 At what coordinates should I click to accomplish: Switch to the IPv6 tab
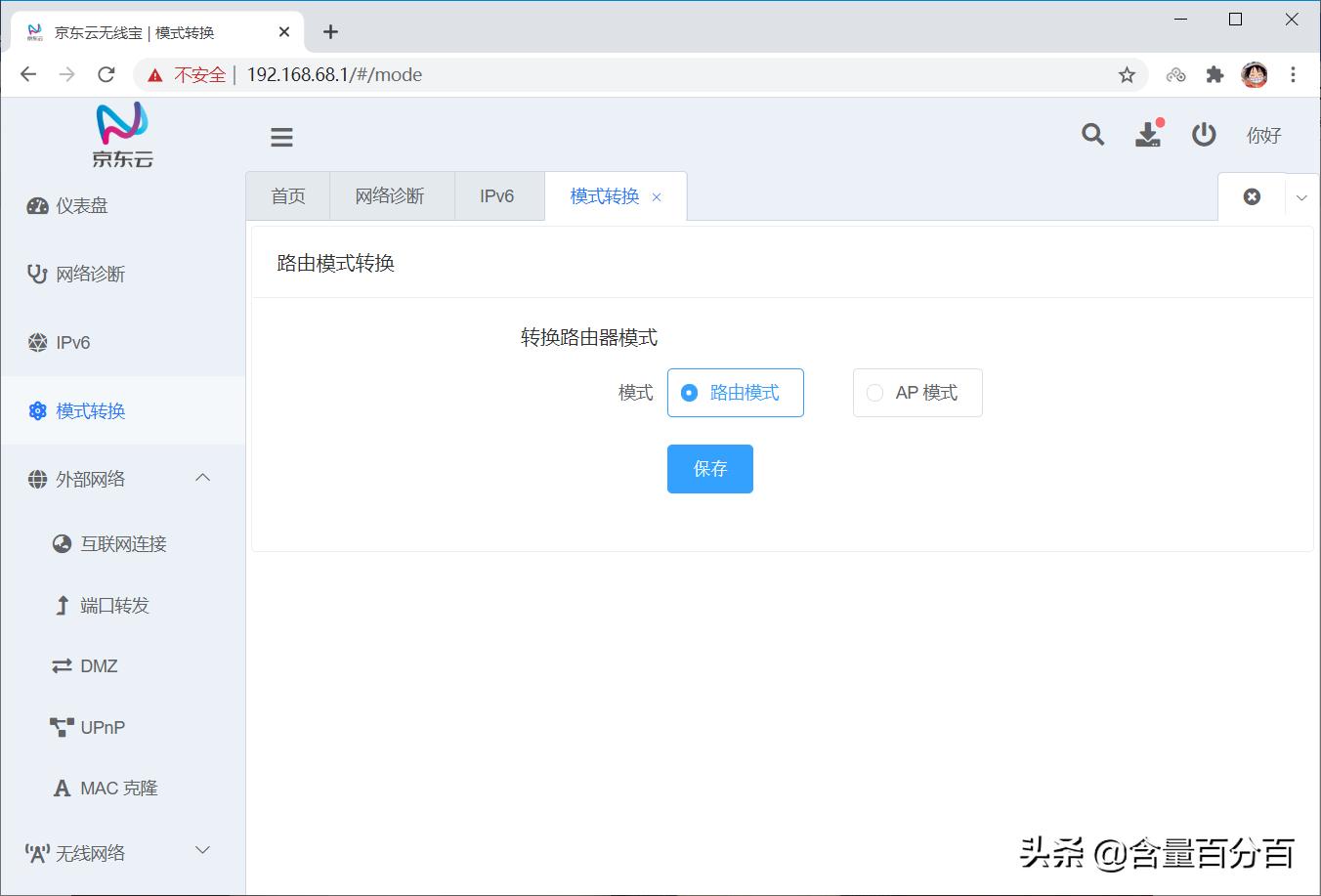click(x=497, y=195)
